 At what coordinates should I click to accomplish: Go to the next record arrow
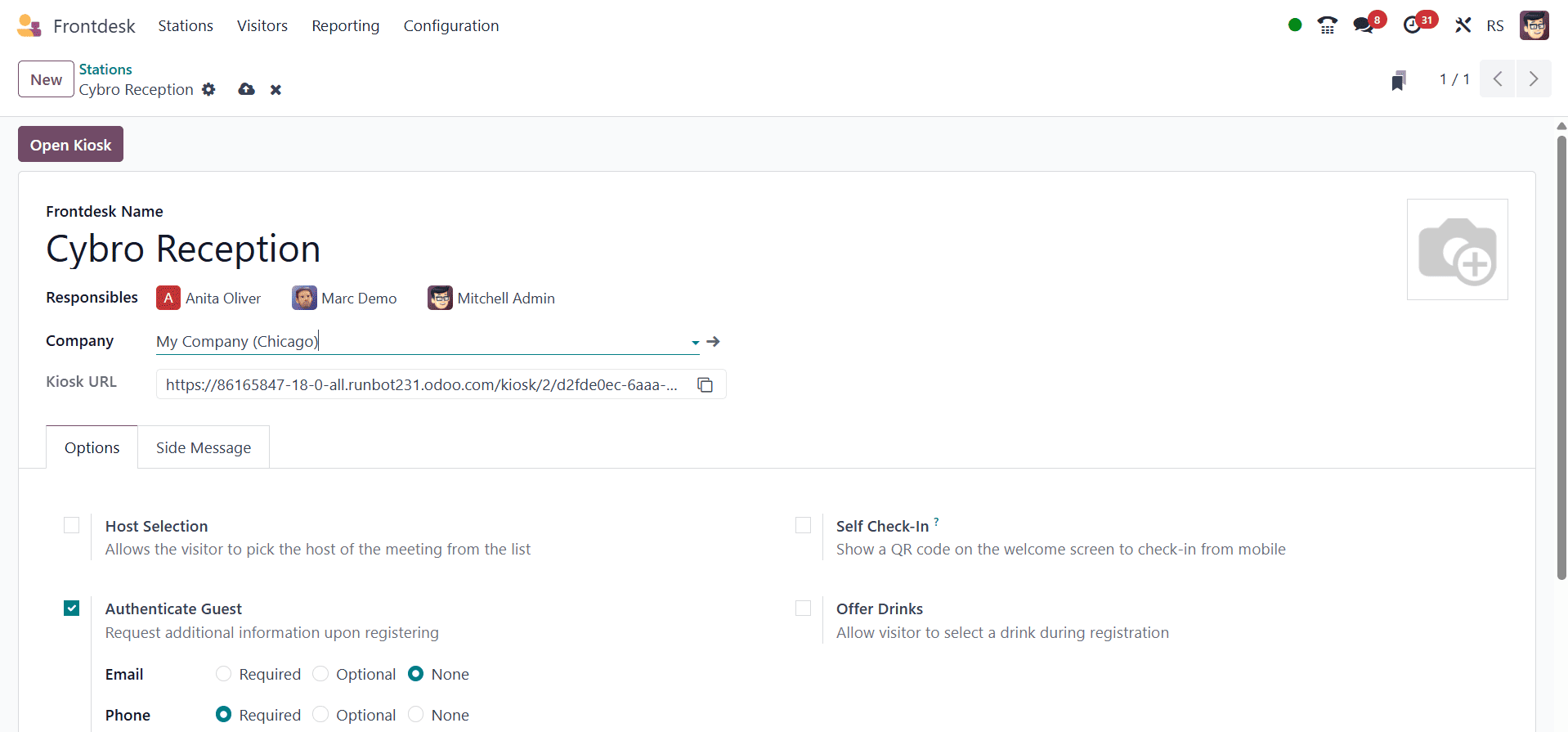pos(1534,79)
